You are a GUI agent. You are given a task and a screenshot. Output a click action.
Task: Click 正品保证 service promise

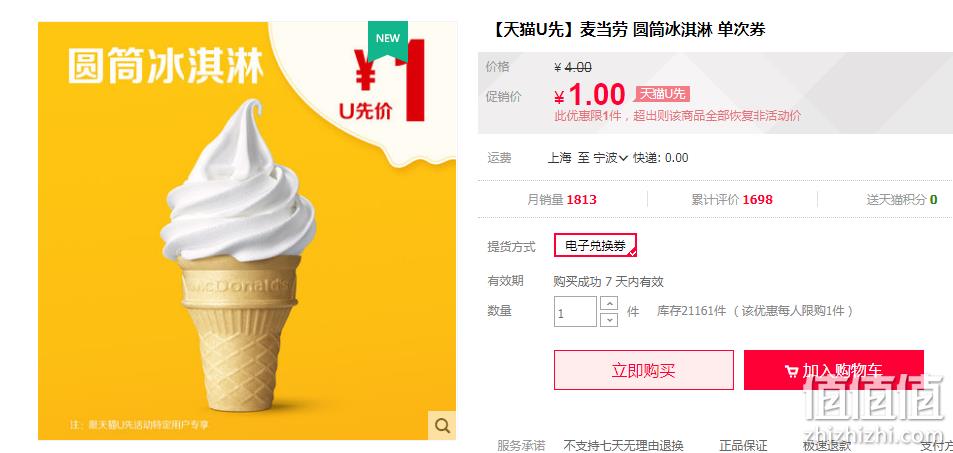pos(743,446)
